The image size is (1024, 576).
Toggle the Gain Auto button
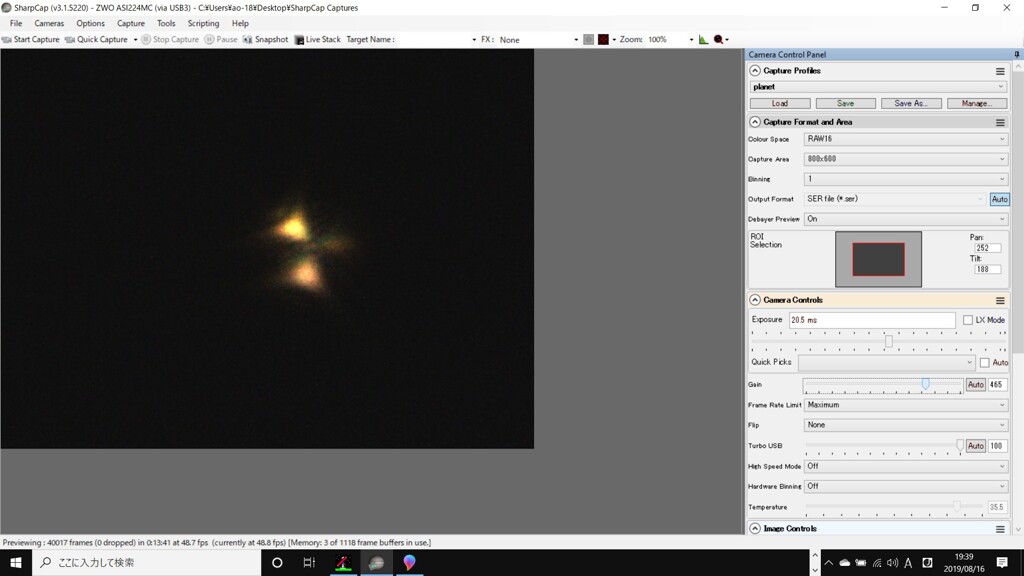975,385
